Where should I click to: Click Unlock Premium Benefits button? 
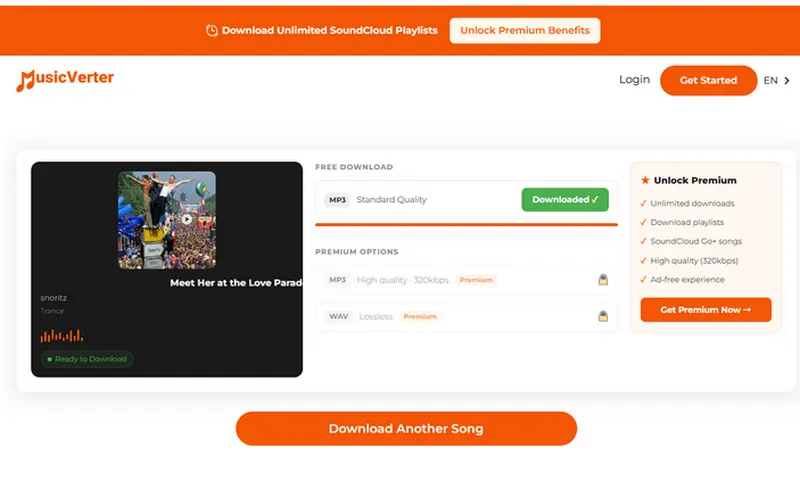pos(524,31)
